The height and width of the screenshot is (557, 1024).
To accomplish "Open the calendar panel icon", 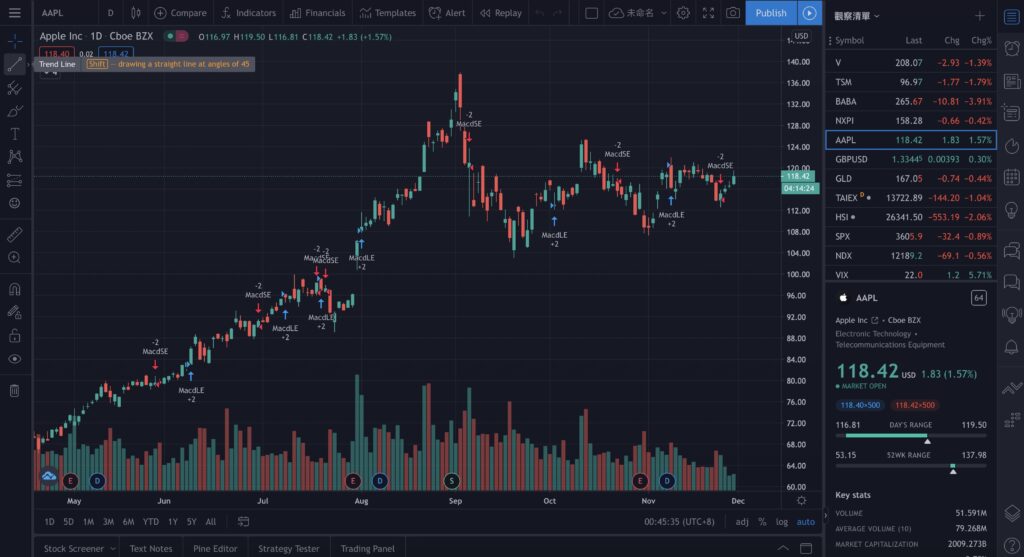I will click(x=1011, y=178).
